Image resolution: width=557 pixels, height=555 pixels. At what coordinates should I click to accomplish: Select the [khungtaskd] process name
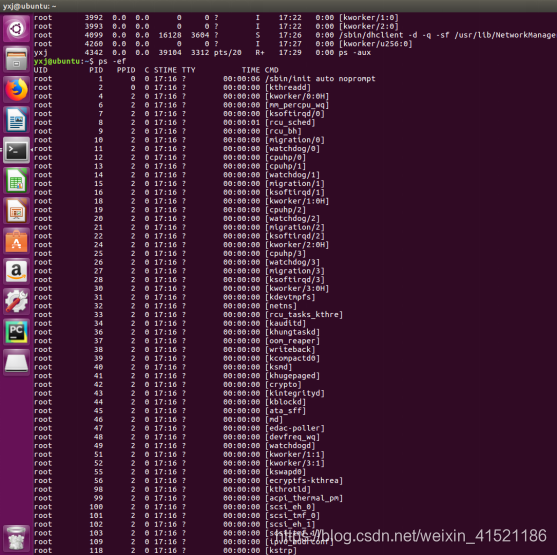point(292,332)
